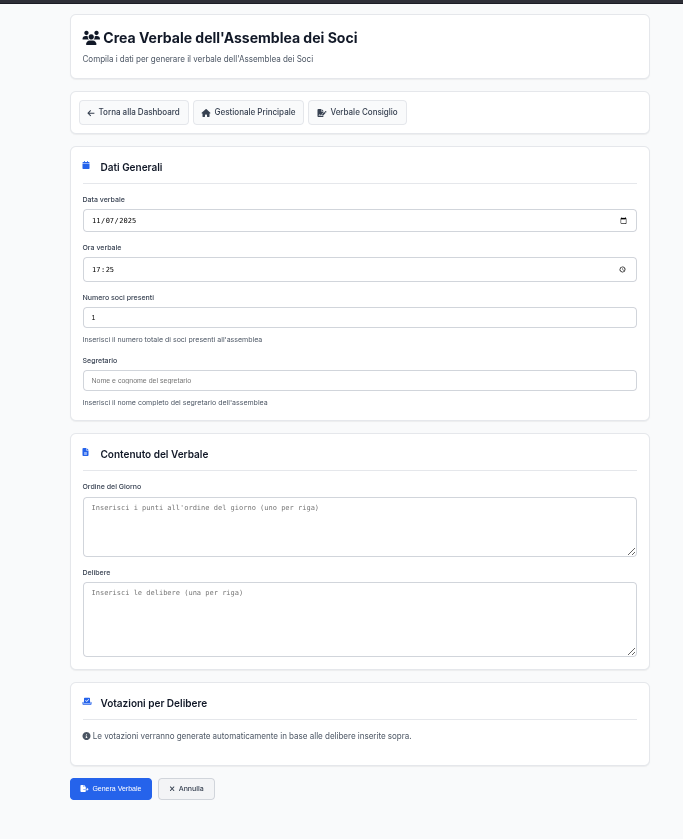Click into the Delibere textarea

360,620
